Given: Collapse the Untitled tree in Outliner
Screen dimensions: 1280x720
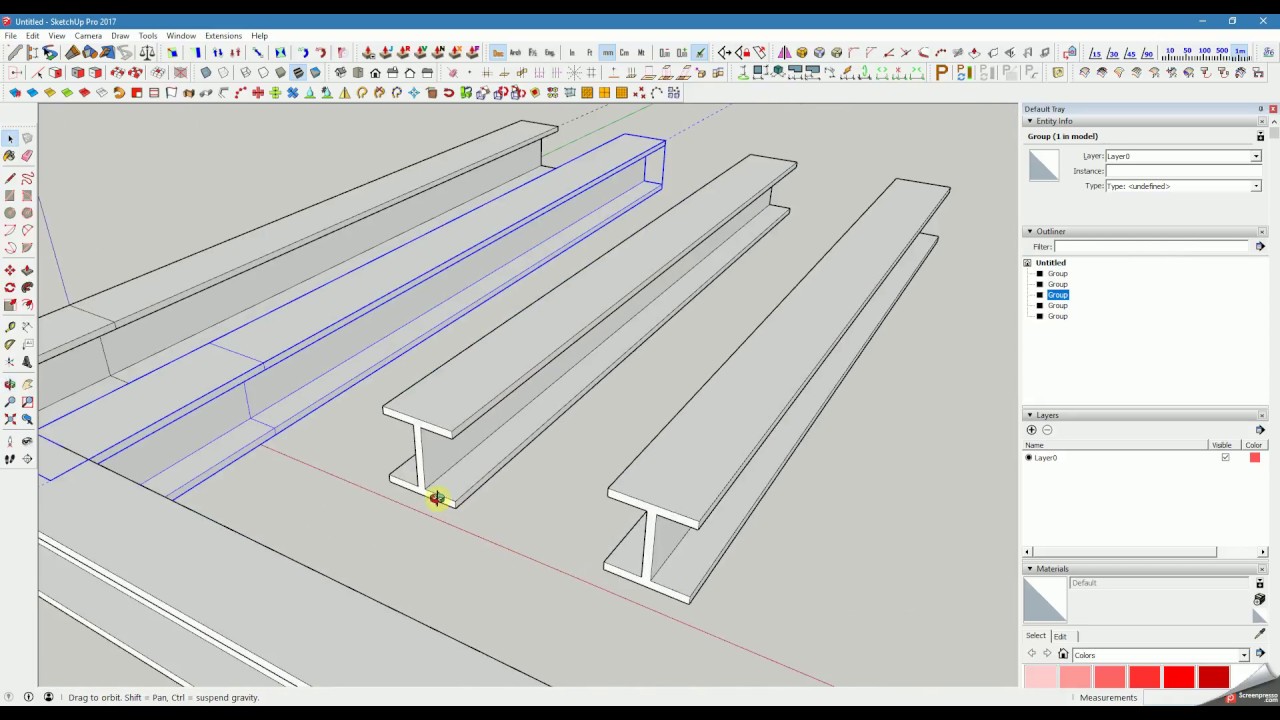Looking at the screenshot, I should pos(1027,263).
